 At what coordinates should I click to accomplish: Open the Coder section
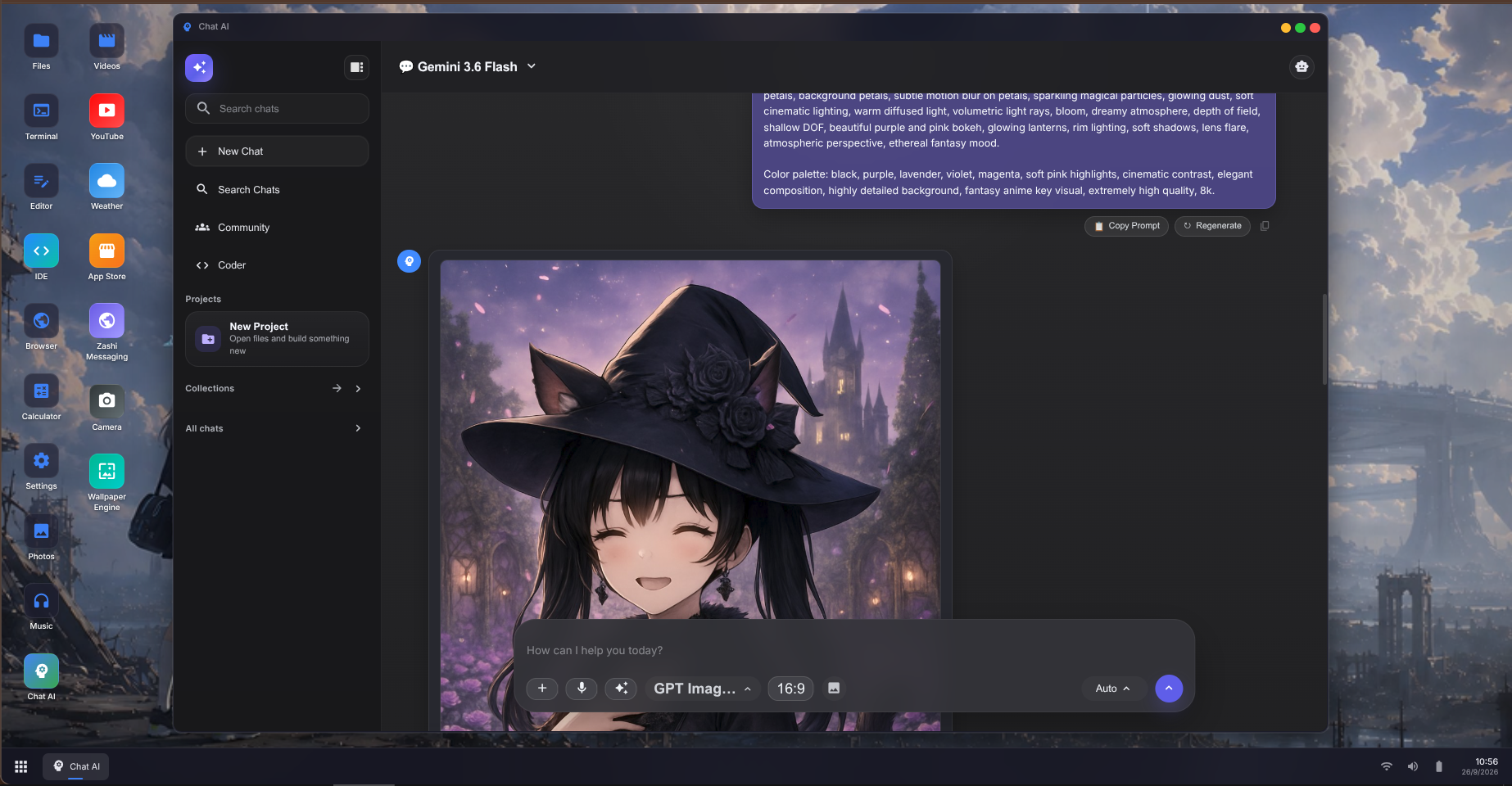click(277, 265)
